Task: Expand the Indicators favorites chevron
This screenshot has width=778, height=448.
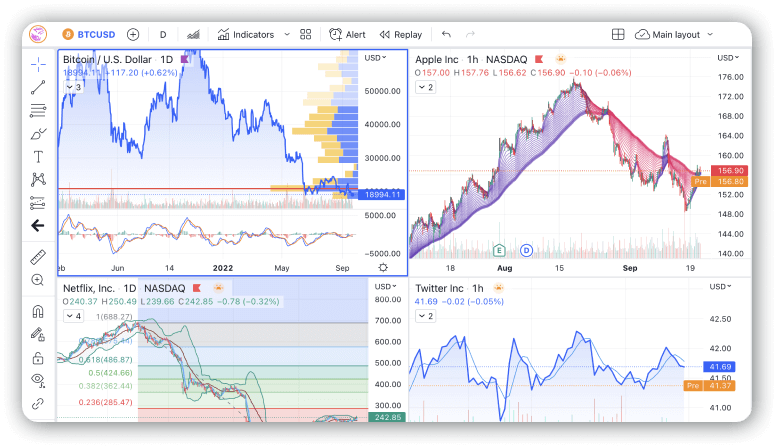Action: click(x=287, y=34)
